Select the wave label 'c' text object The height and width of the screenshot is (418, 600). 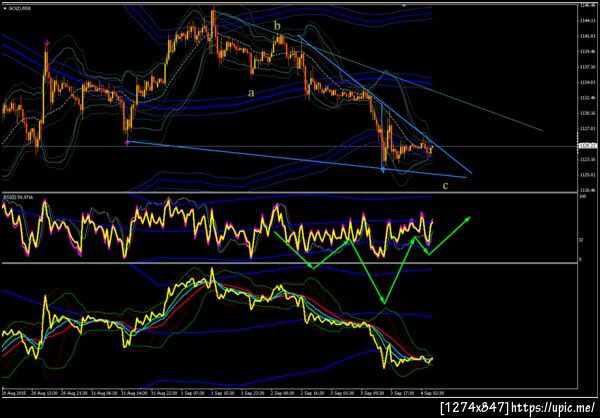click(x=445, y=186)
